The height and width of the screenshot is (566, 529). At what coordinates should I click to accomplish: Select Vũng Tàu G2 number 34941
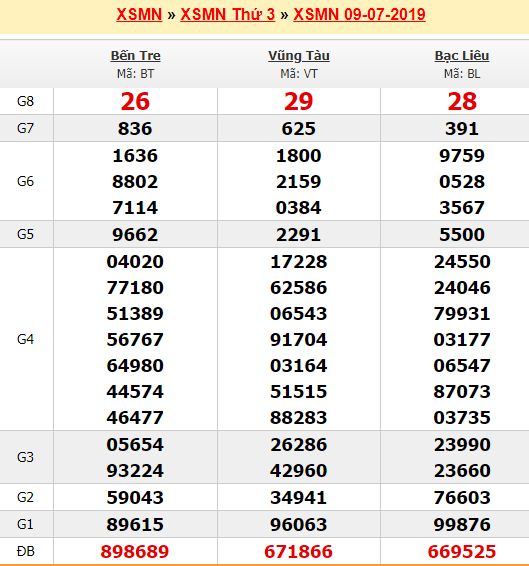click(x=298, y=497)
